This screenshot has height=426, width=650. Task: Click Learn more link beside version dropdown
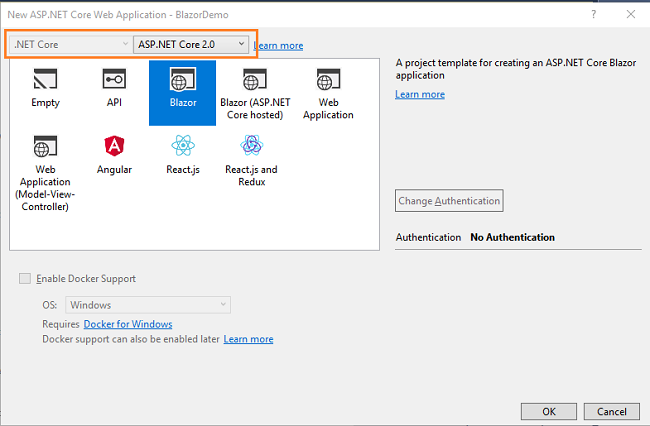278,46
